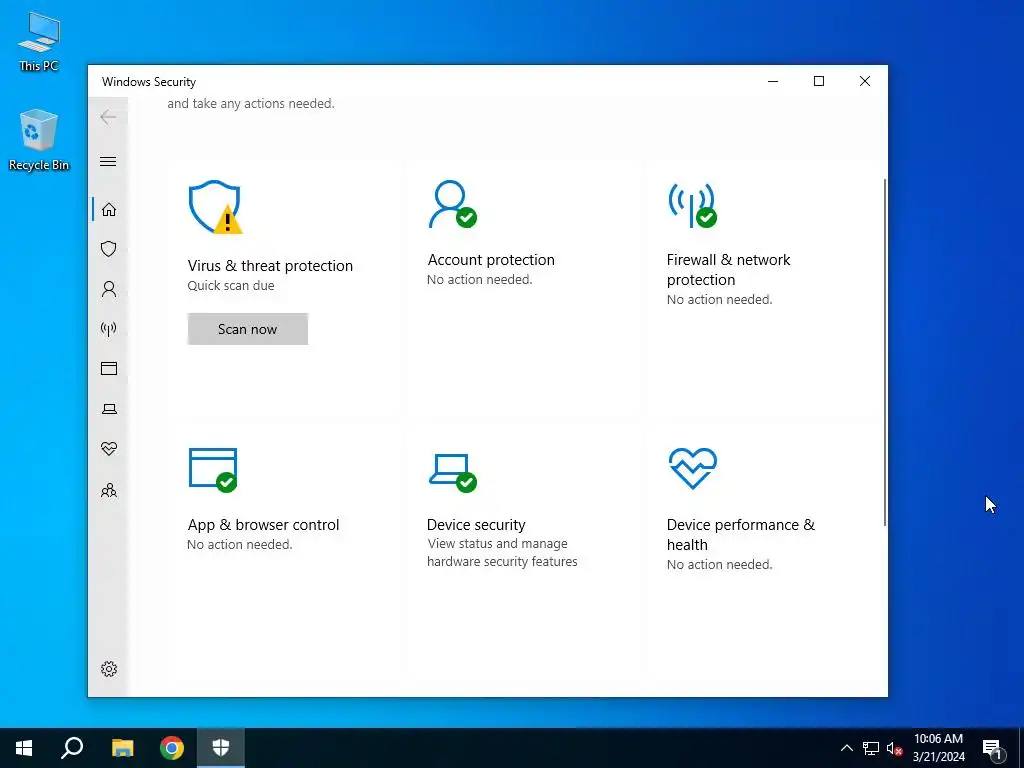1024x768 pixels.
Task: Open Firewall & network sidebar antenna icon
Action: point(108,328)
